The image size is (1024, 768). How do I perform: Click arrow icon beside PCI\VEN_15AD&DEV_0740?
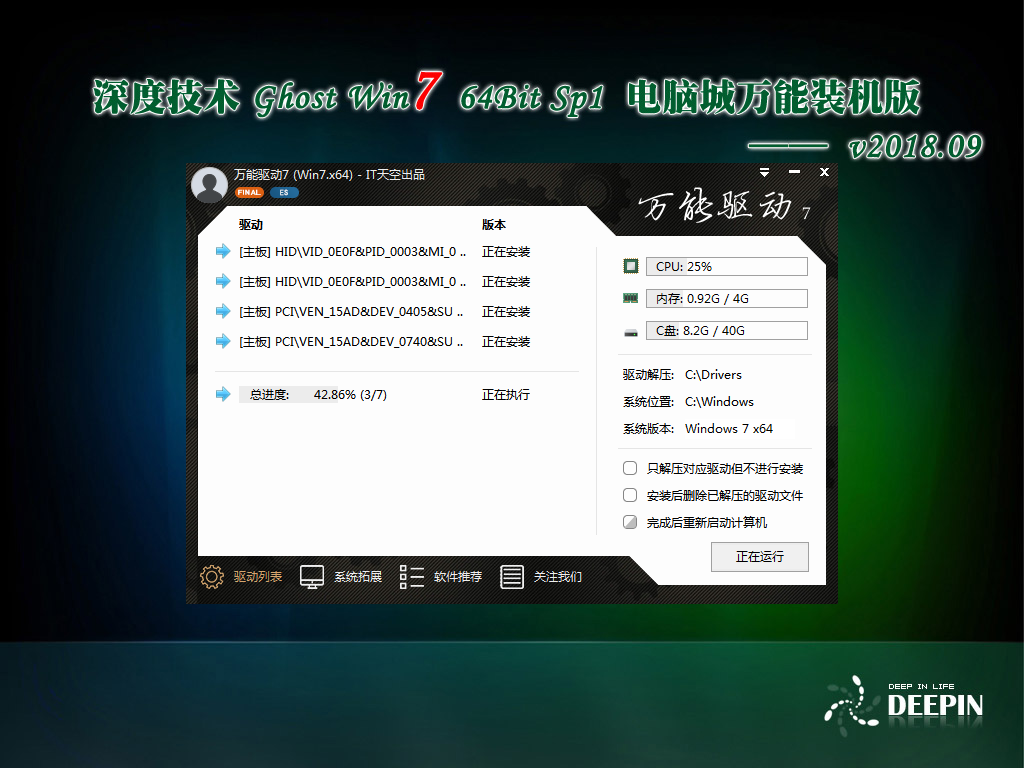tap(223, 342)
